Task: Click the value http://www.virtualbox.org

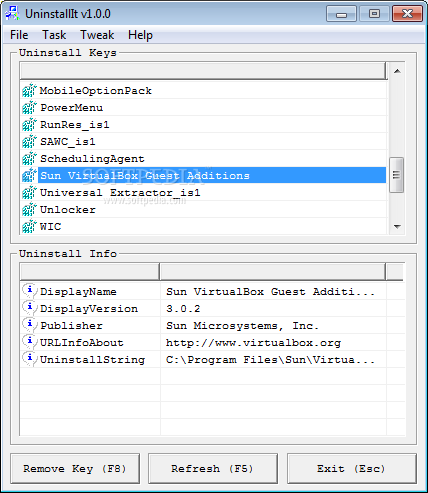Action: pyautogui.click(x=253, y=343)
